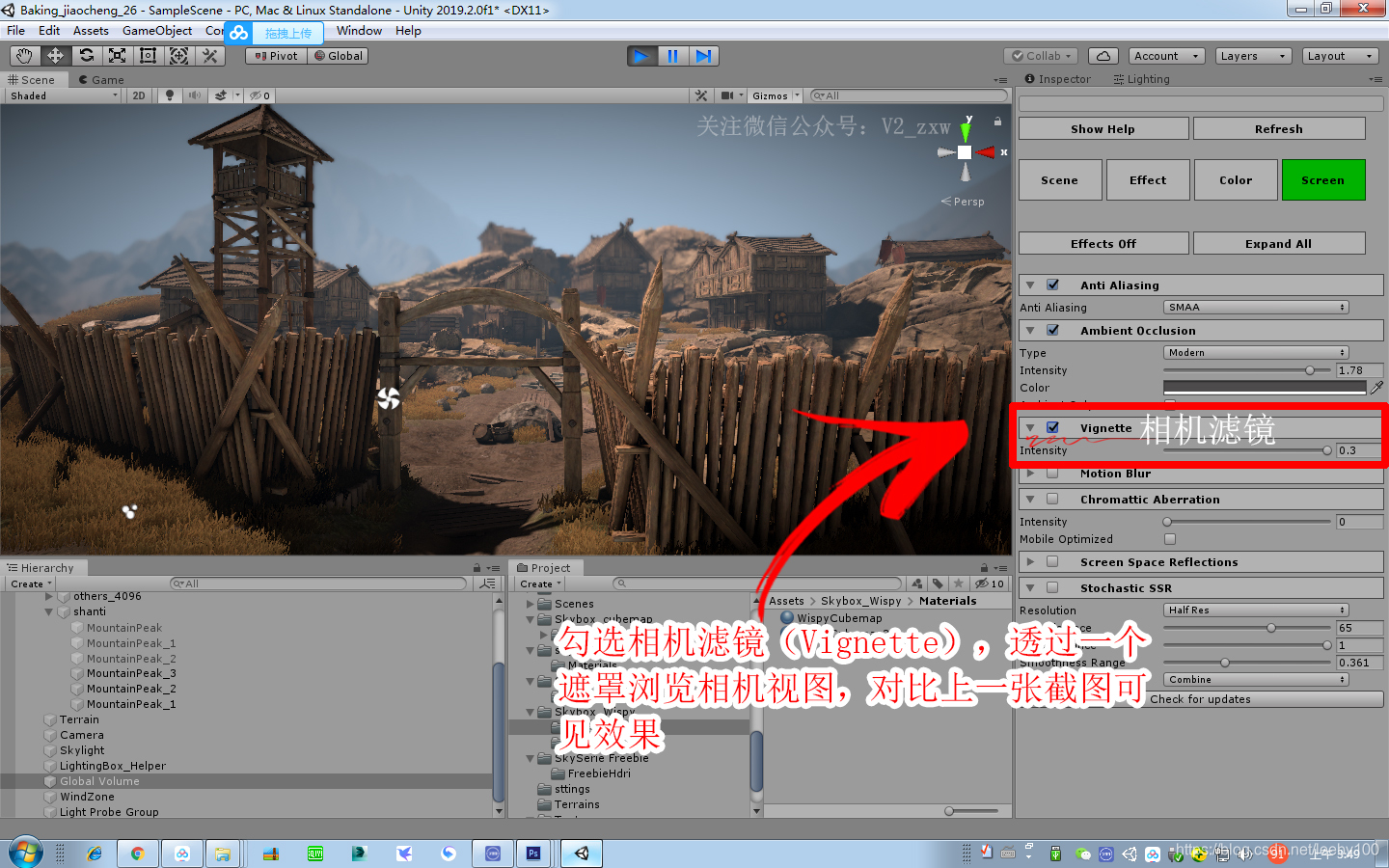Open the GameObject menu
The height and width of the screenshot is (868, 1389).
(x=157, y=31)
